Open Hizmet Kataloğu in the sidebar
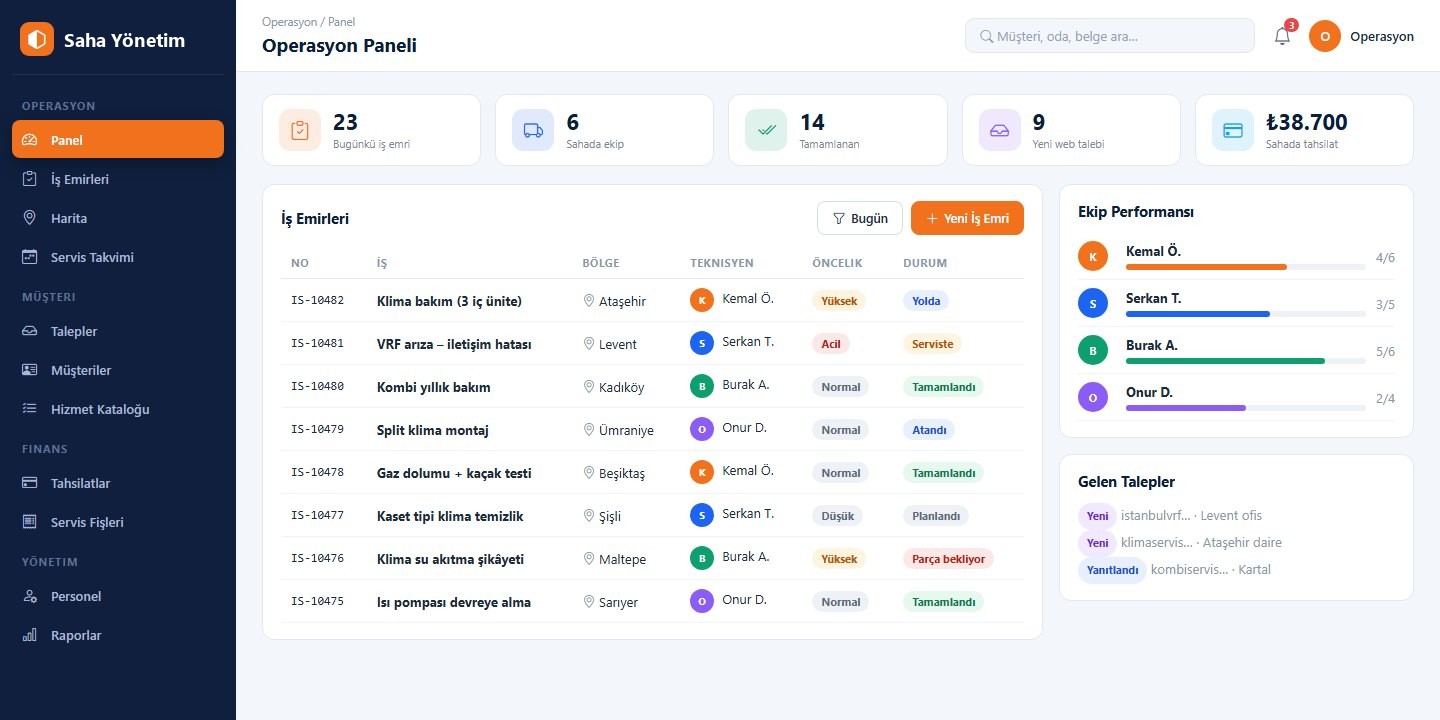 [x=118, y=409]
